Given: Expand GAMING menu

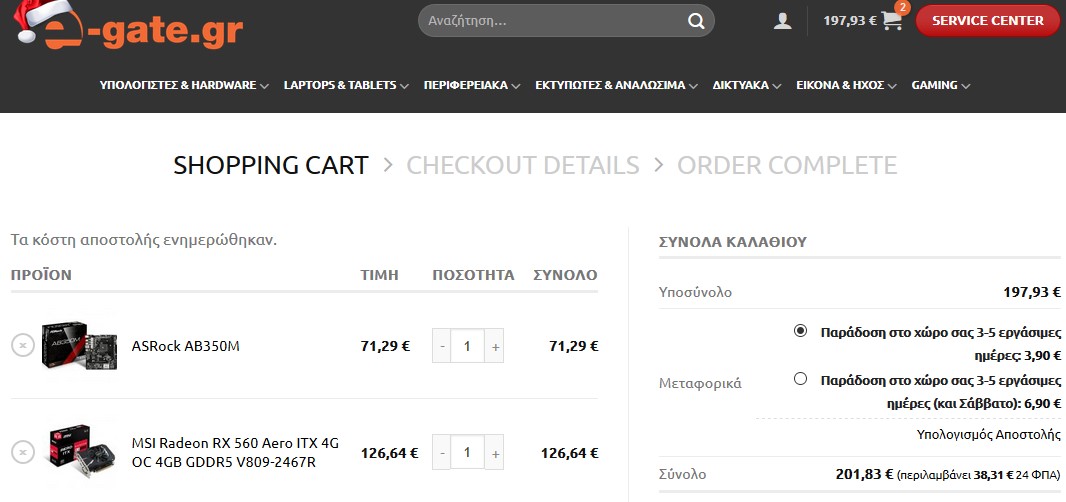Looking at the screenshot, I should [941, 85].
